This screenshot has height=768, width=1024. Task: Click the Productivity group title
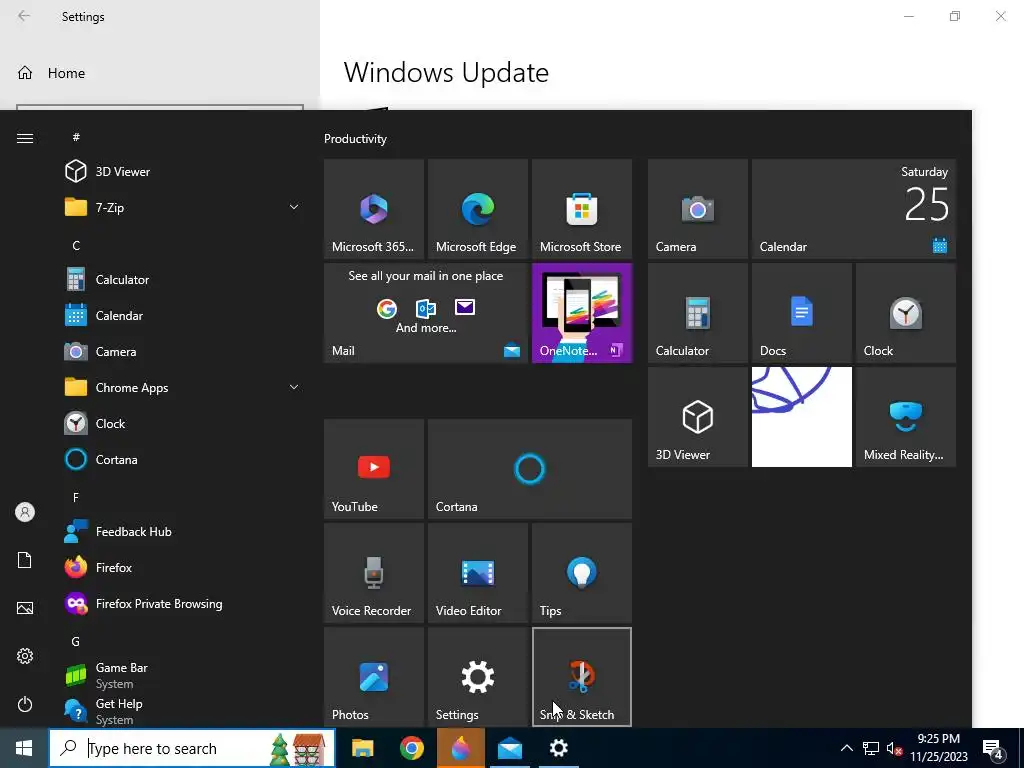pyautogui.click(x=355, y=139)
